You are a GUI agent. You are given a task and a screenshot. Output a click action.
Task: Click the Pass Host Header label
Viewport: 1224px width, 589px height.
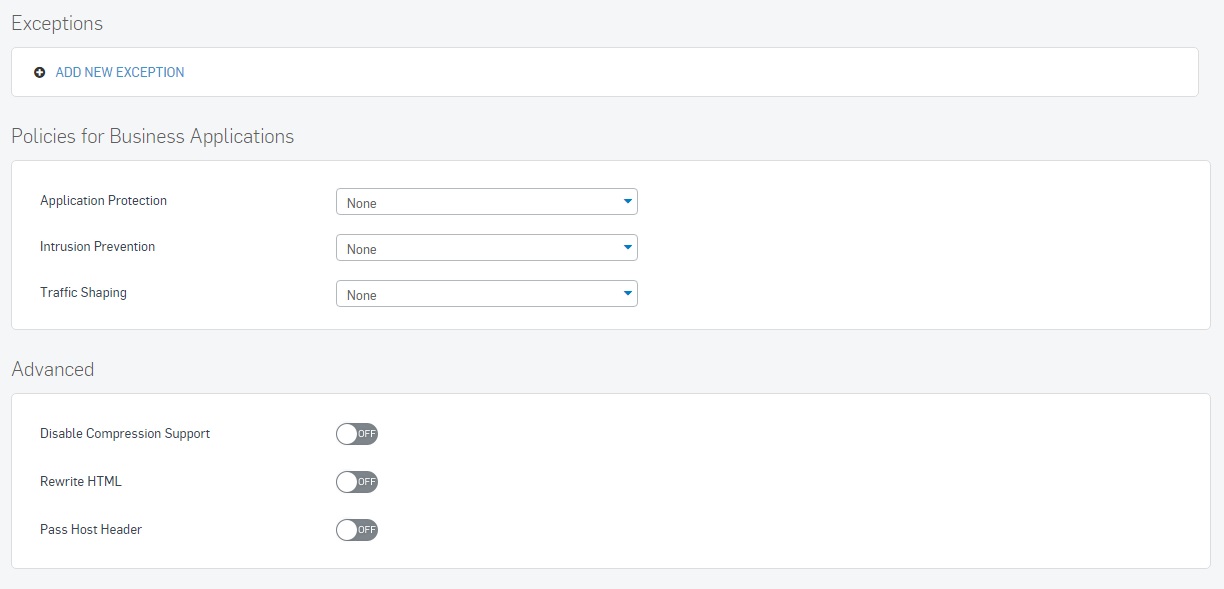[x=91, y=530]
